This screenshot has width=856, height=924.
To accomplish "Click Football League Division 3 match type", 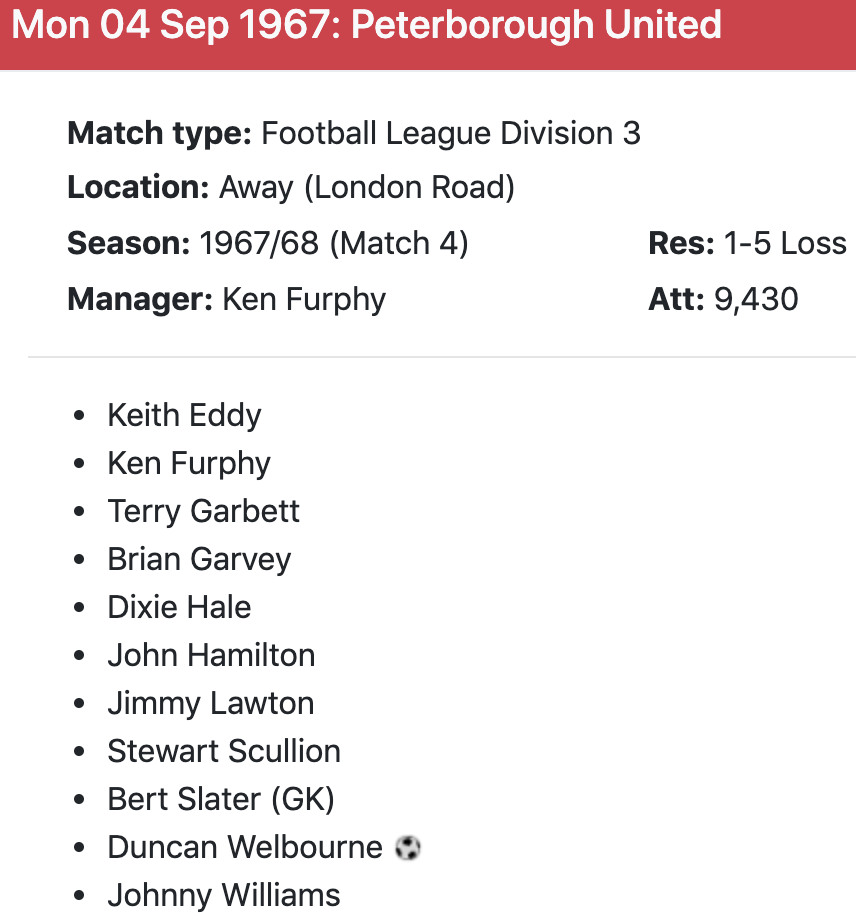I will point(451,133).
